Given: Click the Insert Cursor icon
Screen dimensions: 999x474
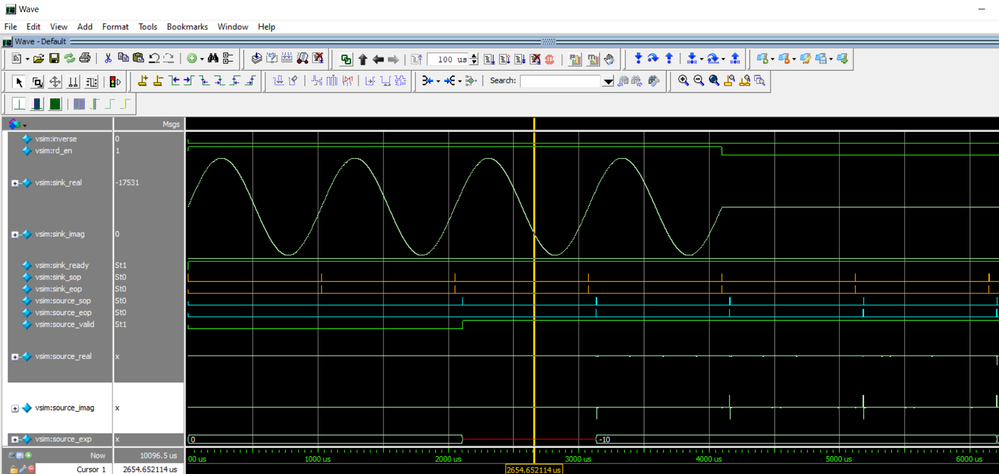Looking at the screenshot, I should coord(143,82).
